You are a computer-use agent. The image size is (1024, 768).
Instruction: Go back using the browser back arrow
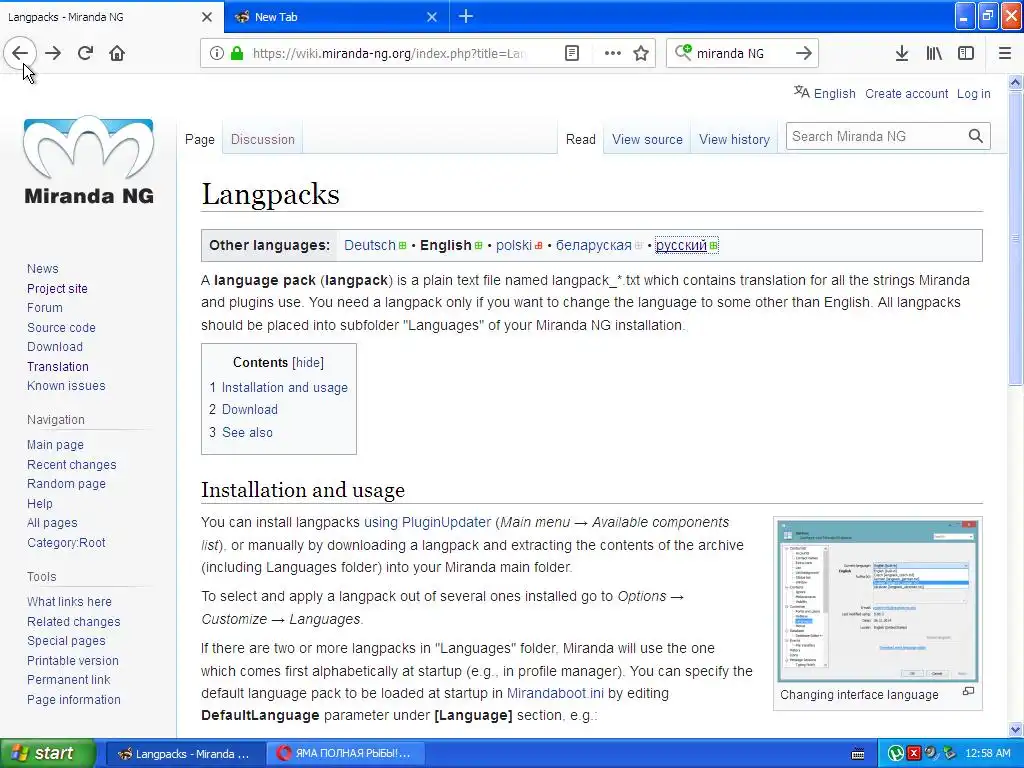pyautogui.click(x=20, y=53)
